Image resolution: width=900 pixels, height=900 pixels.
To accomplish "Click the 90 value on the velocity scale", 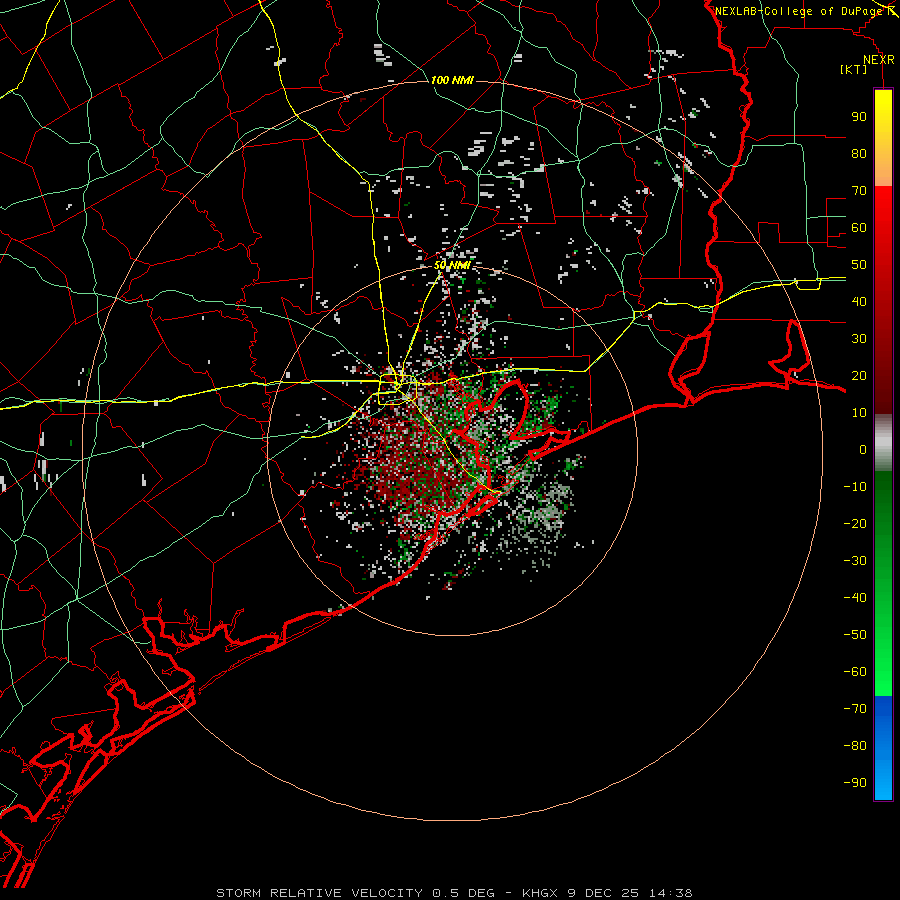I will pyautogui.click(x=859, y=117).
